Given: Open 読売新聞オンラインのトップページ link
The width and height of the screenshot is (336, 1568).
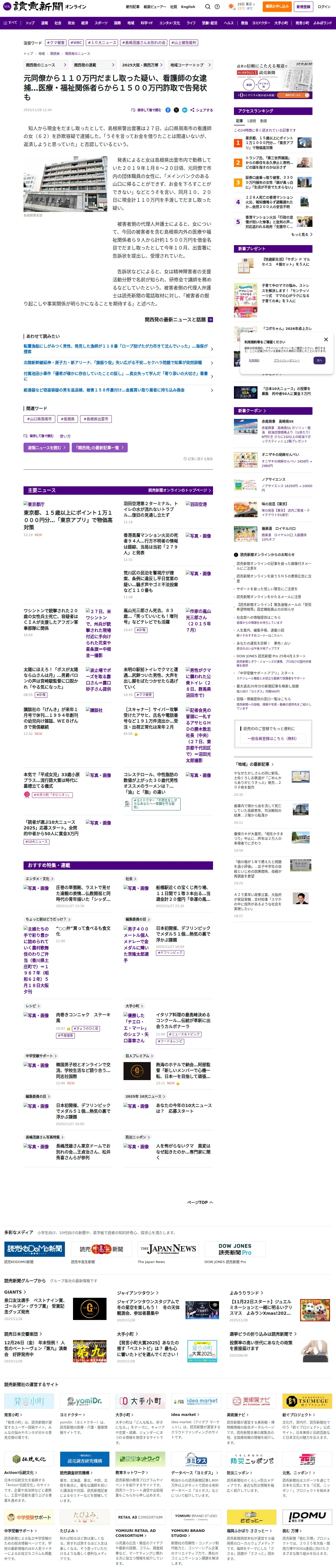Looking at the screenshot, I should point(179,490).
